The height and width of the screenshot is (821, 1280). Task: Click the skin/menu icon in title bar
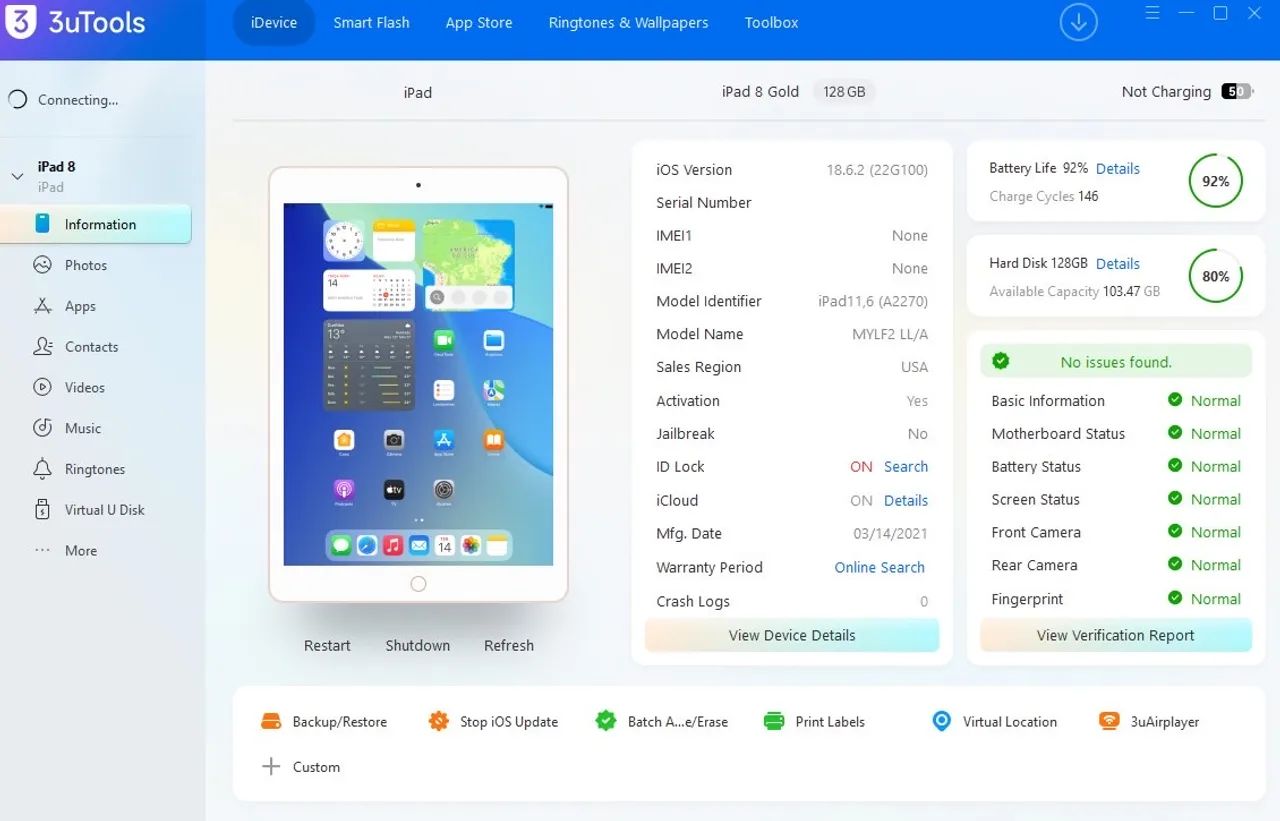pos(1150,13)
